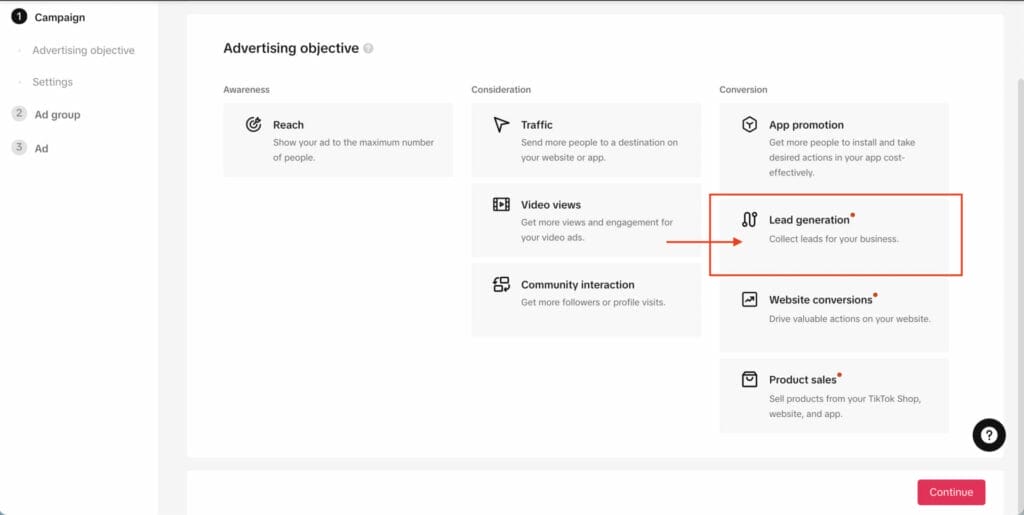The height and width of the screenshot is (515, 1024).
Task: Click the App promotion description 'Get more people to install'
Action: point(842,157)
